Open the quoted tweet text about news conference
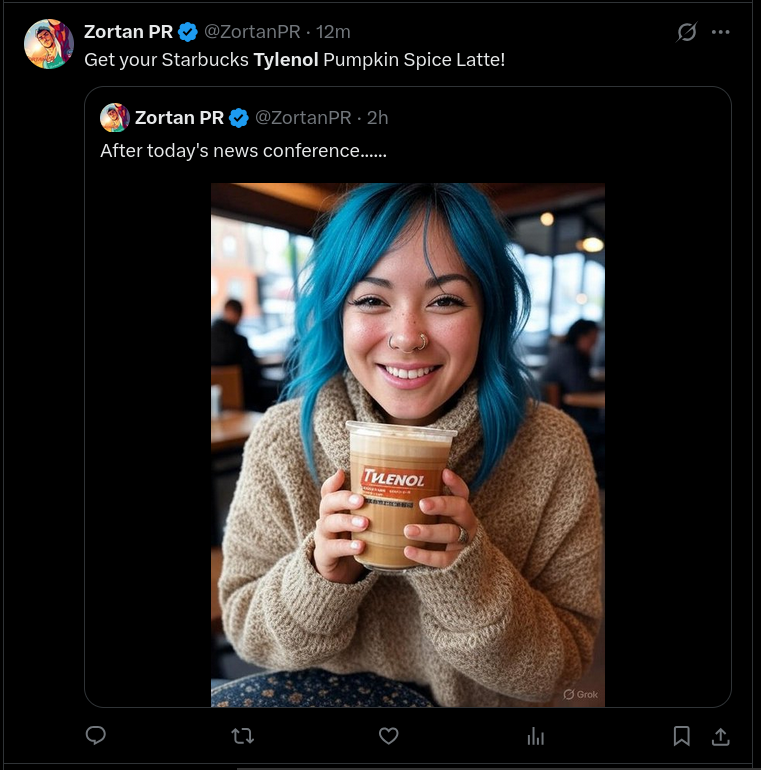Screen dimensions: 761x770 [244, 151]
